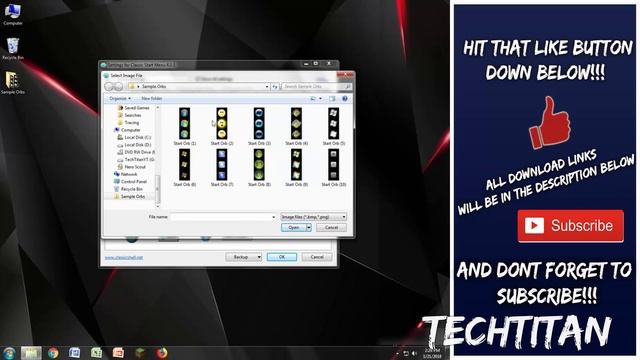Select the Start Orb (5) image file

(x=333, y=126)
